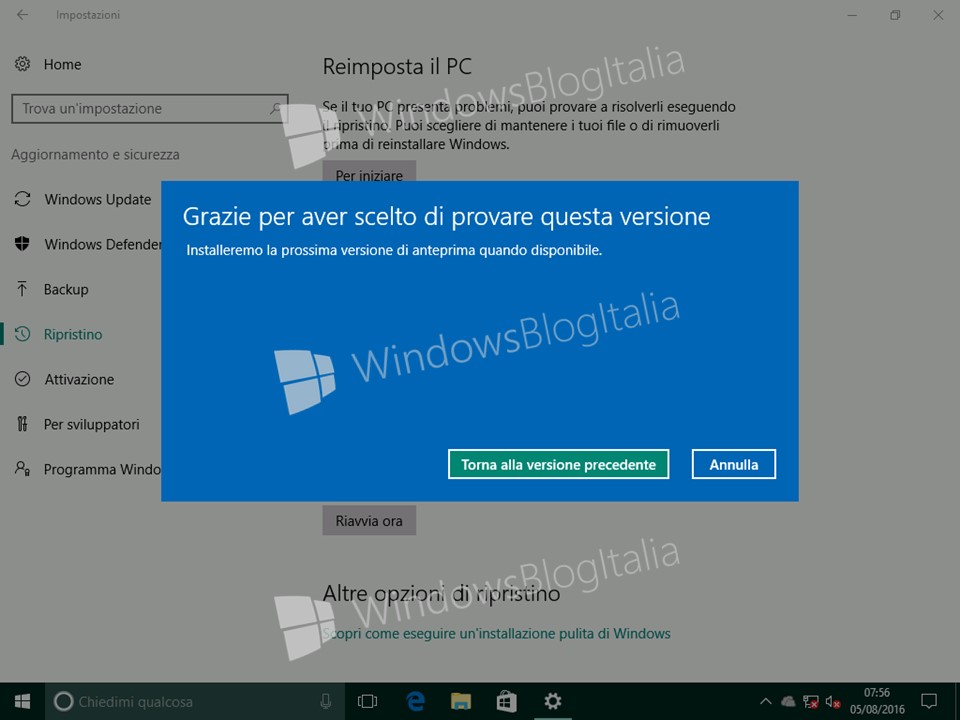
Task: Restore down the Impostazioni window
Action: [x=895, y=15]
